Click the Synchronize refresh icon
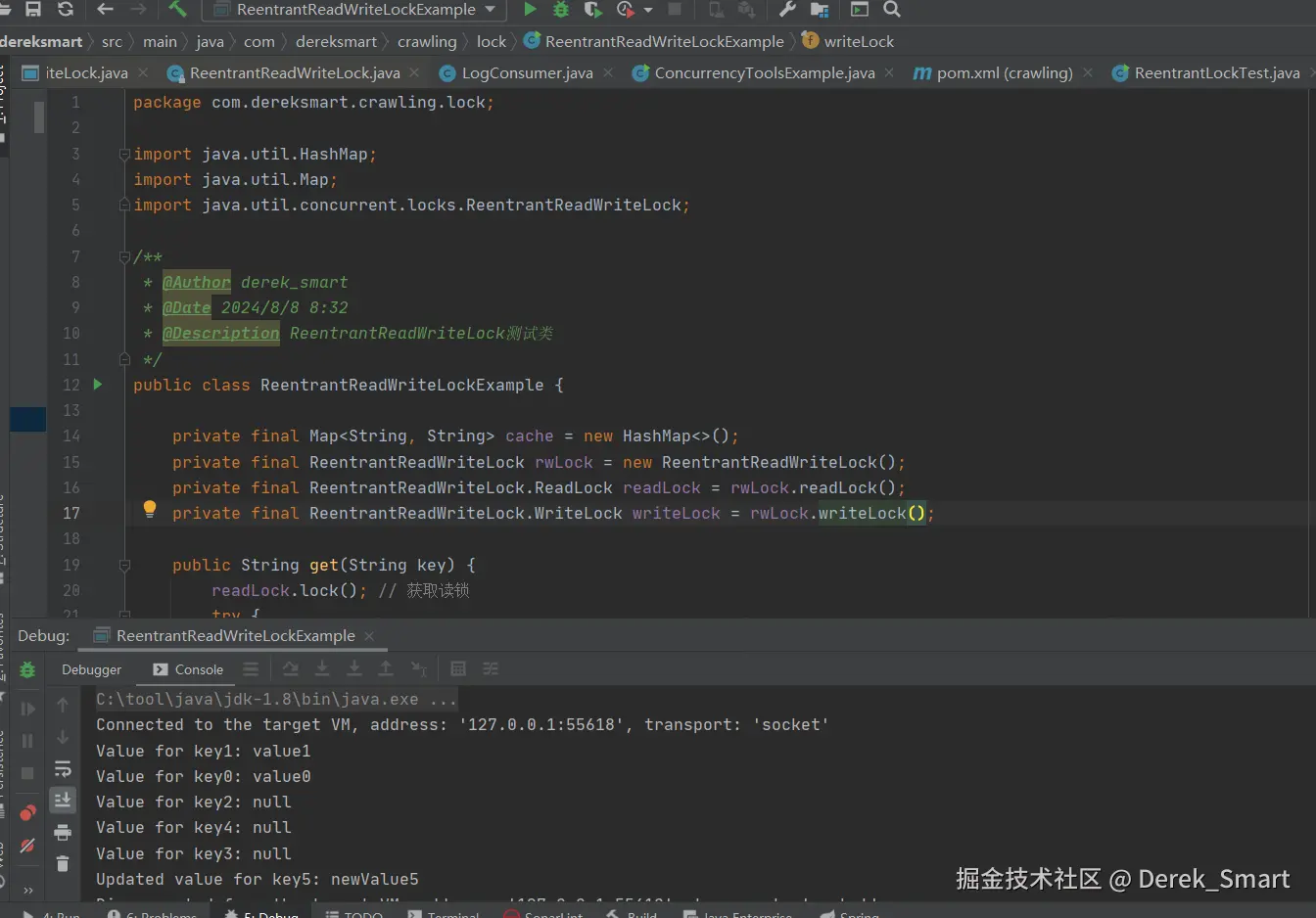 (x=66, y=9)
